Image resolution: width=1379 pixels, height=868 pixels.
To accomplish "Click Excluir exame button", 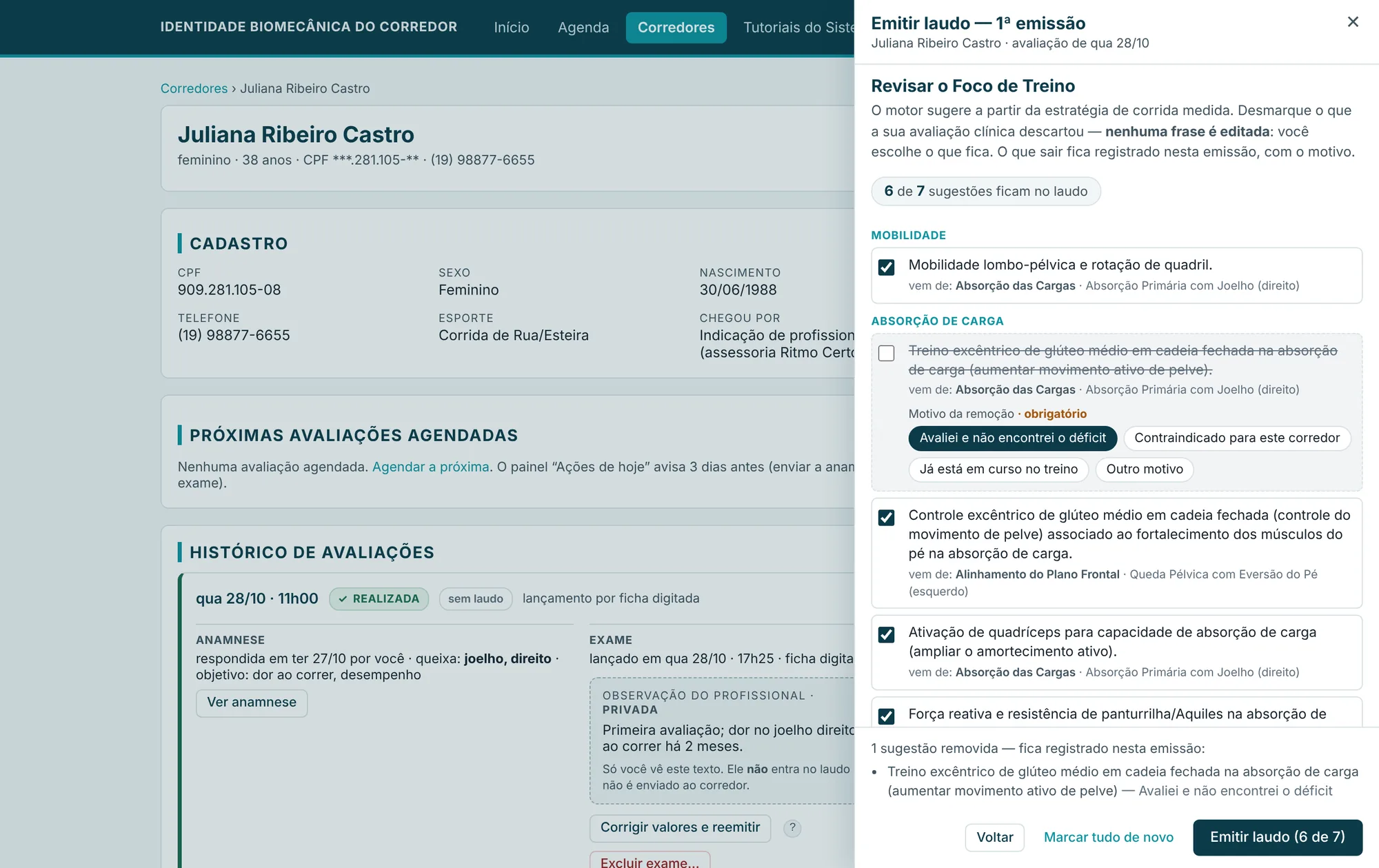I will pos(650,861).
